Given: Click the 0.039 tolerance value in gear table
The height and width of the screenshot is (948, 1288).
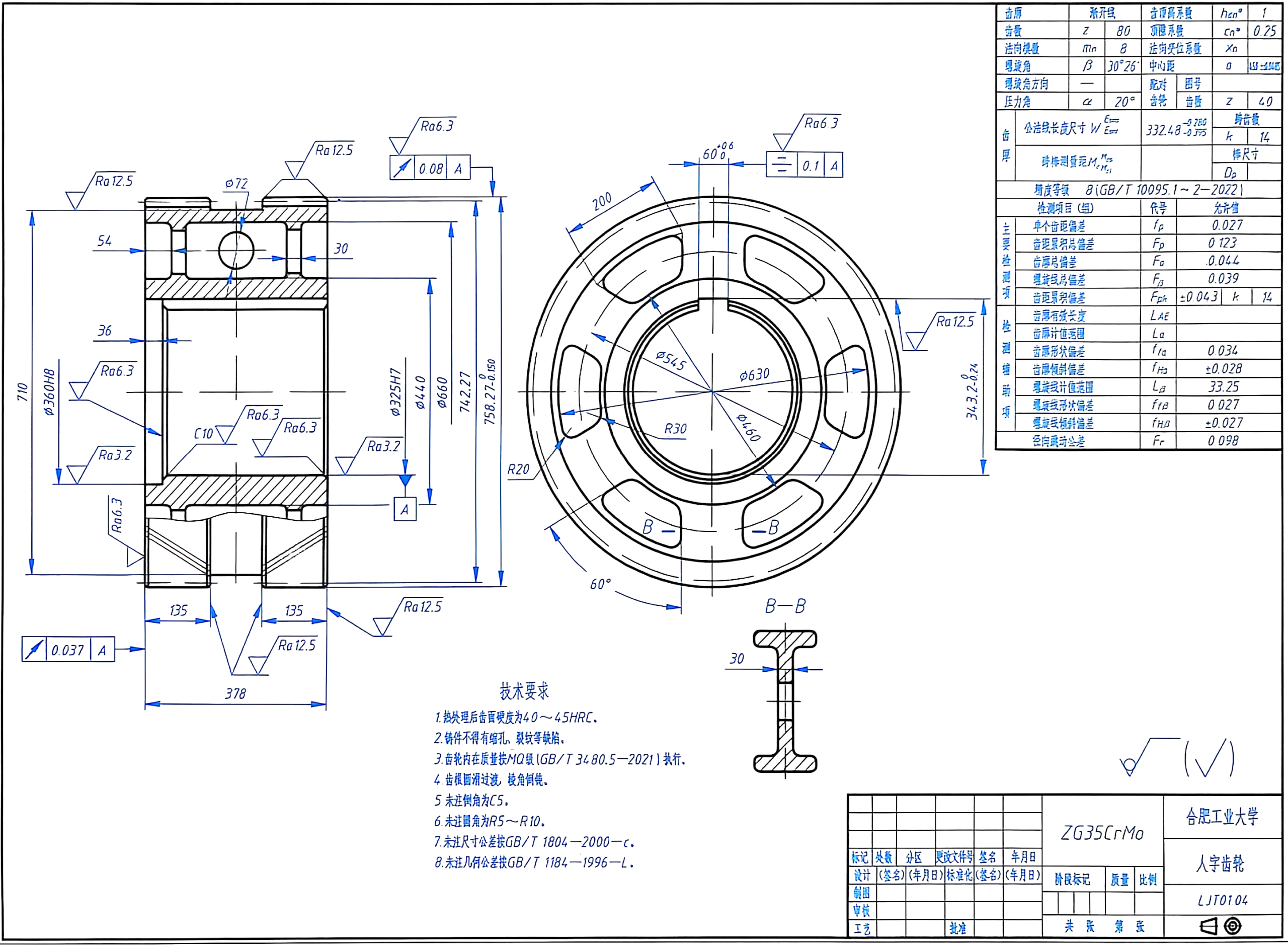Looking at the screenshot, I should tap(1224, 278).
